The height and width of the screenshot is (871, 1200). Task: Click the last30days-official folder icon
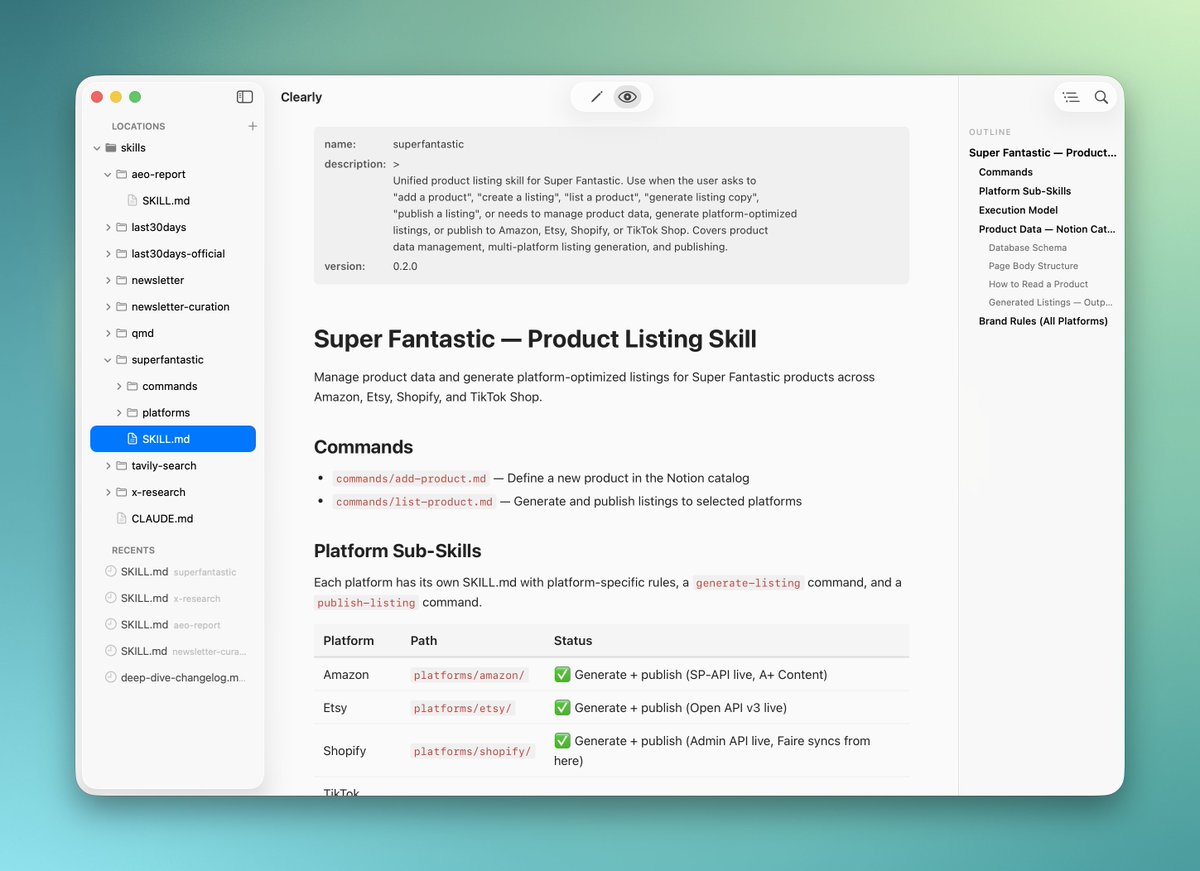click(x=122, y=254)
